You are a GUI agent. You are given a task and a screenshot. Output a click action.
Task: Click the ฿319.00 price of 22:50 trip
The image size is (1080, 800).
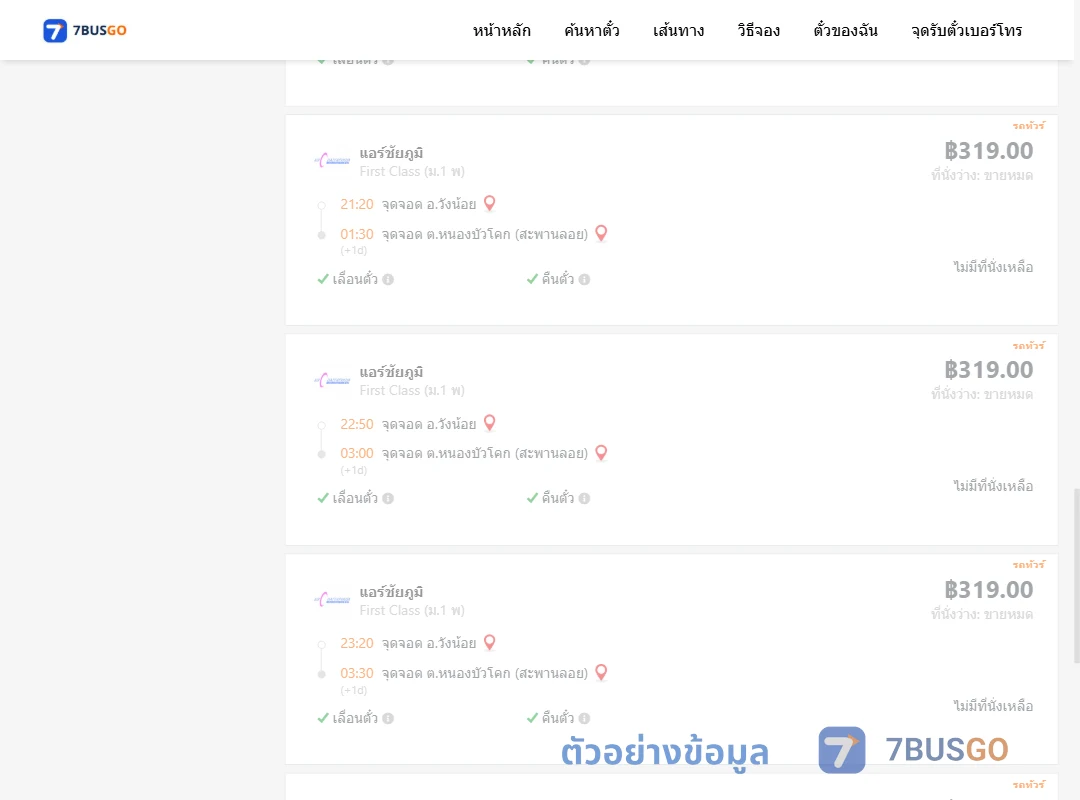click(x=988, y=369)
